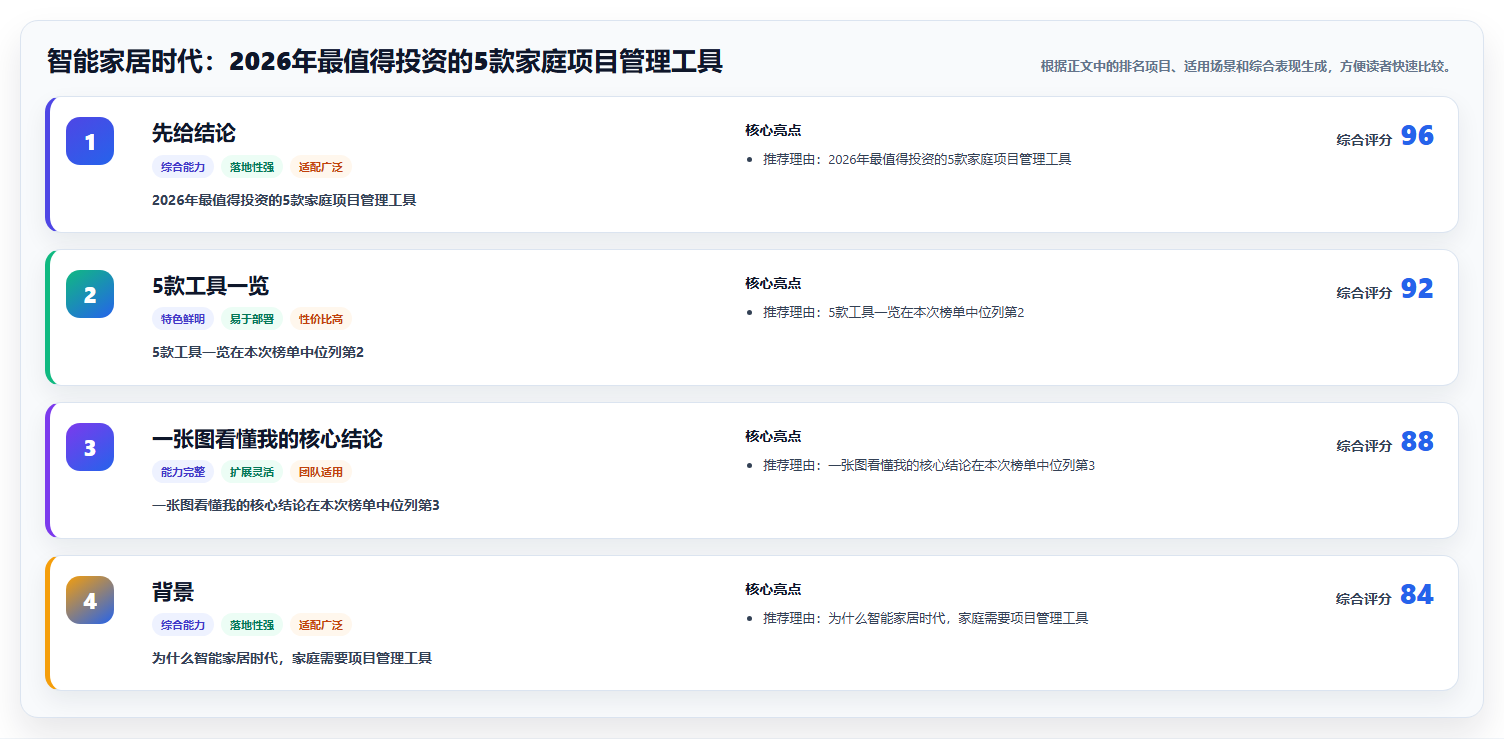Screen dimensions: 1504x739
Task: Click the 性价比高 tag
Action: tap(321, 319)
